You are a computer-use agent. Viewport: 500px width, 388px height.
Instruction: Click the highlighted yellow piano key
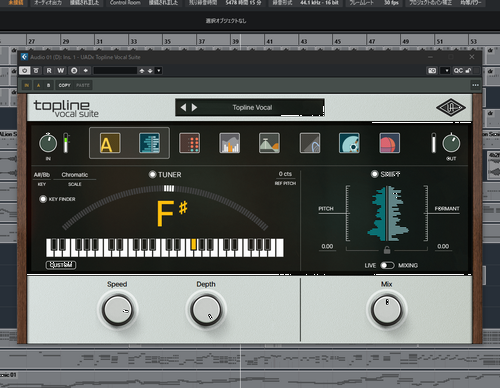(193, 244)
